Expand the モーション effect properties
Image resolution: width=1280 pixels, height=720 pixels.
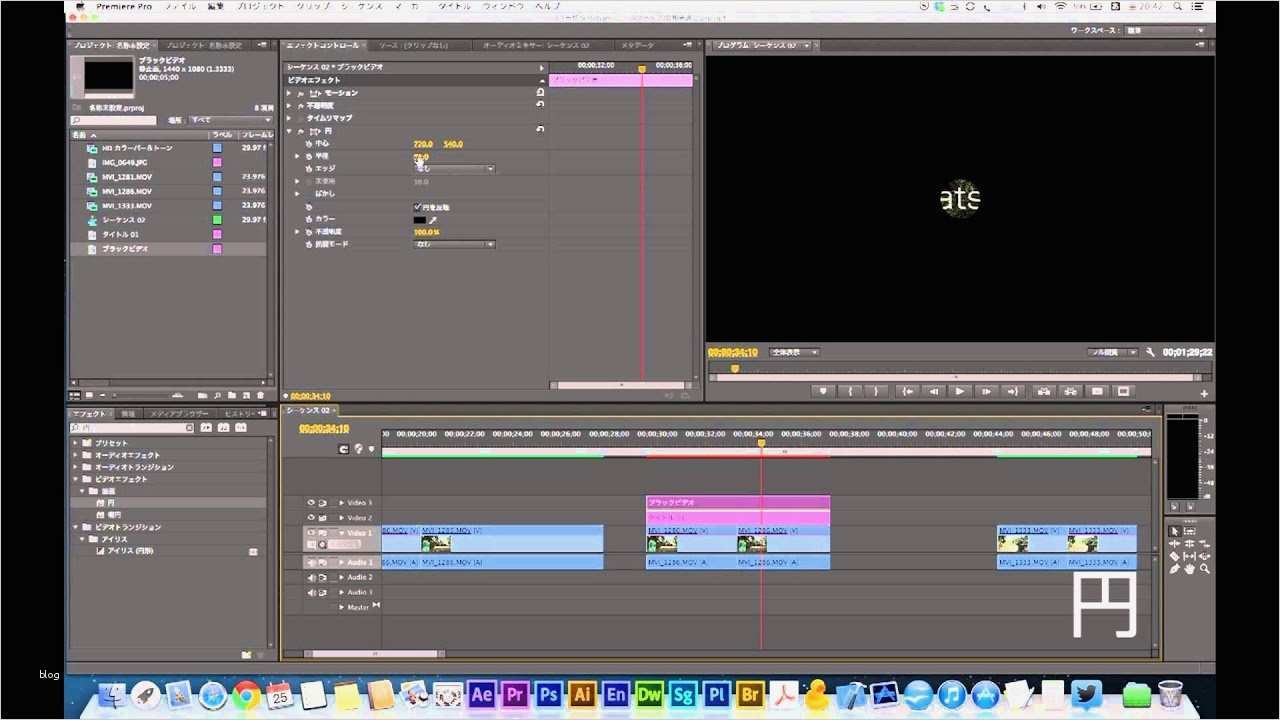click(290, 93)
